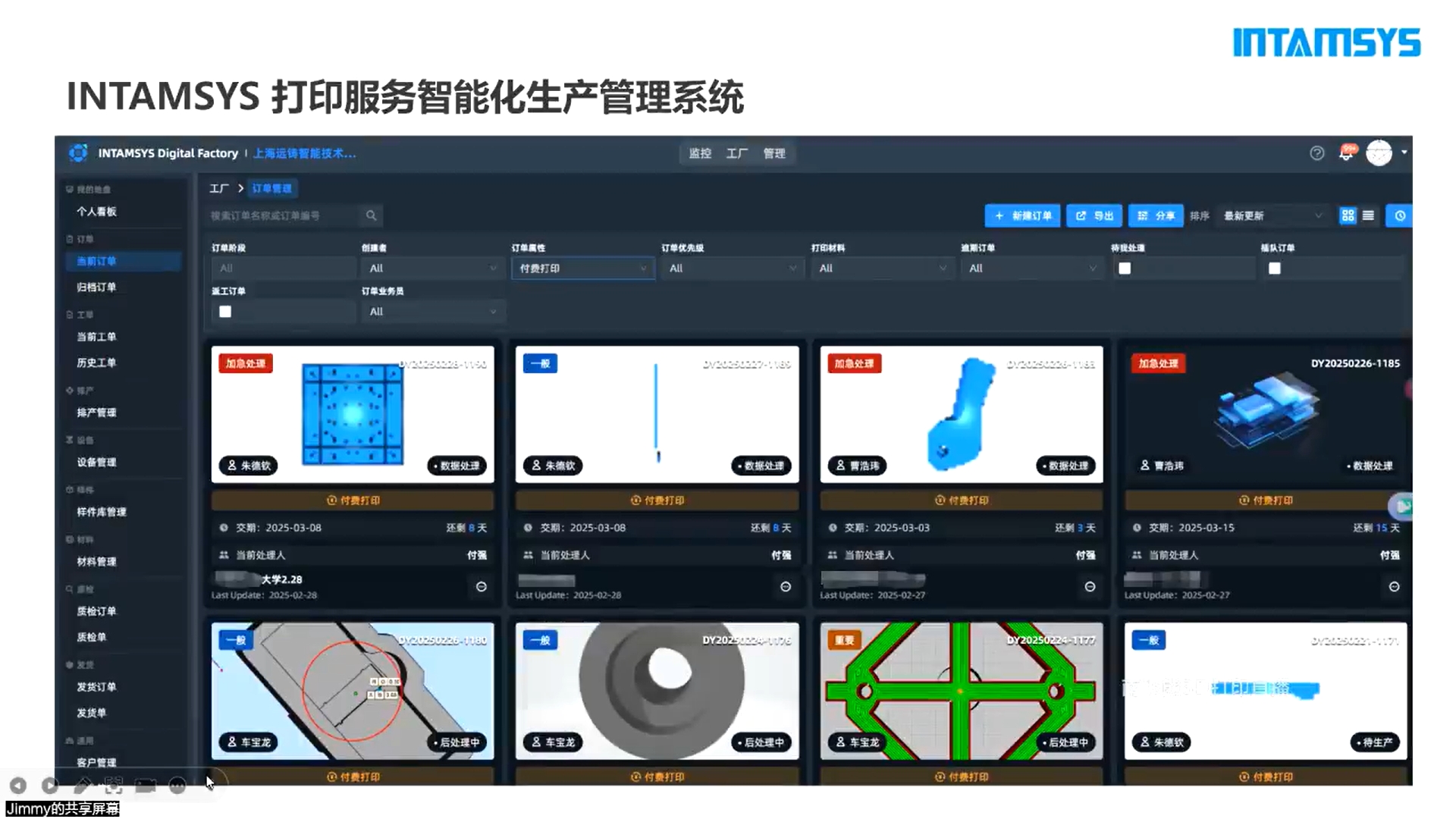
Task: Click the search magnifier icon
Action: tap(371, 215)
